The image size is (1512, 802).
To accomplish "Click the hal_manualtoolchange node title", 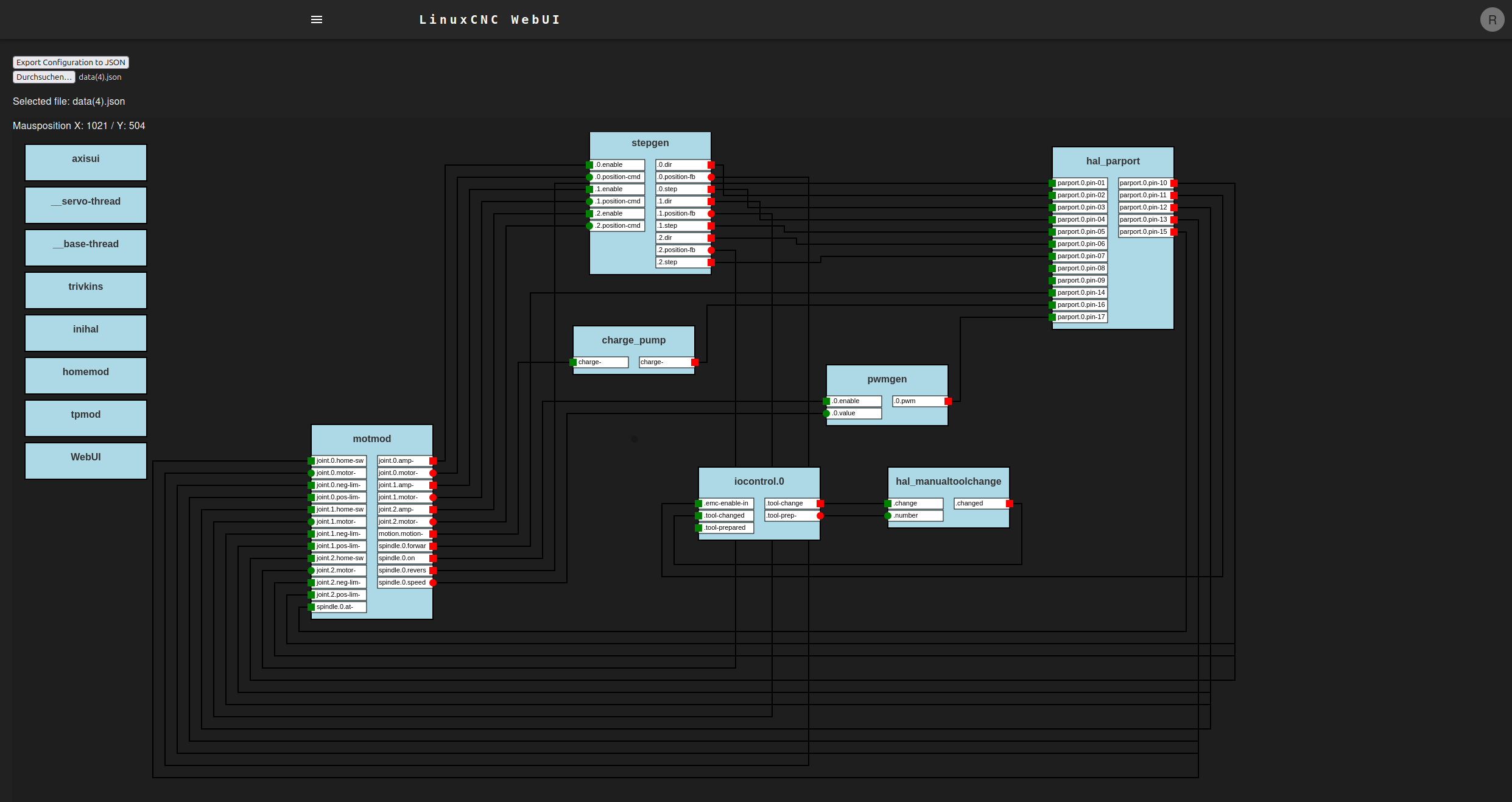I will click(x=948, y=482).
